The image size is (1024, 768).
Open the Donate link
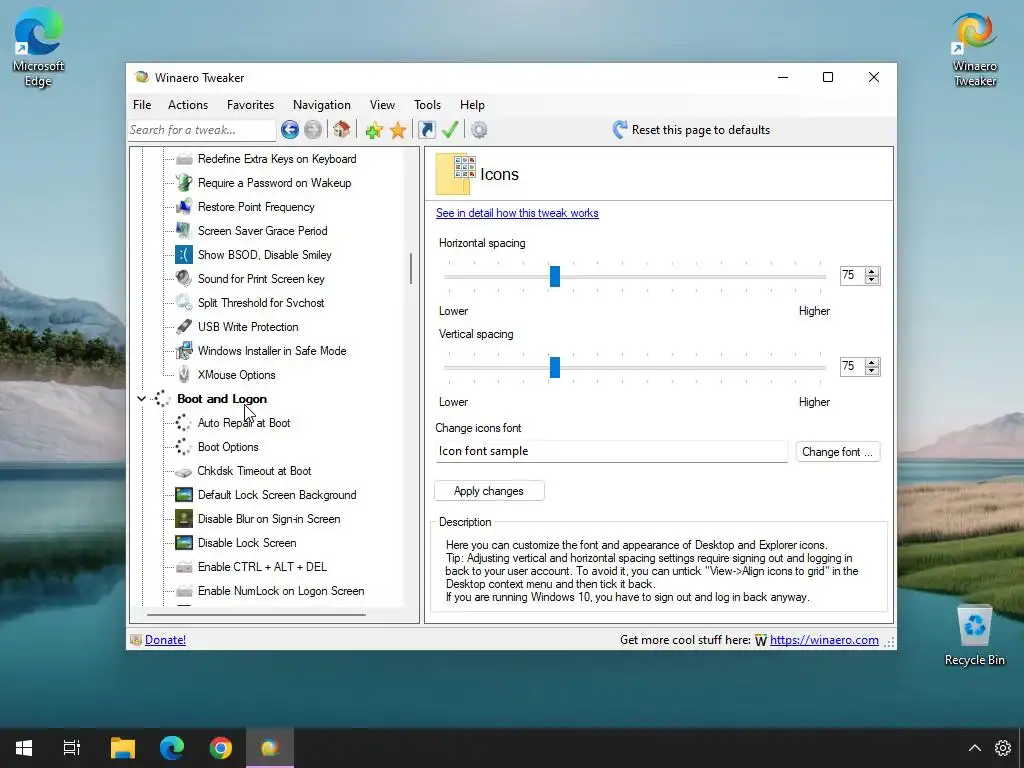pos(165,640)
